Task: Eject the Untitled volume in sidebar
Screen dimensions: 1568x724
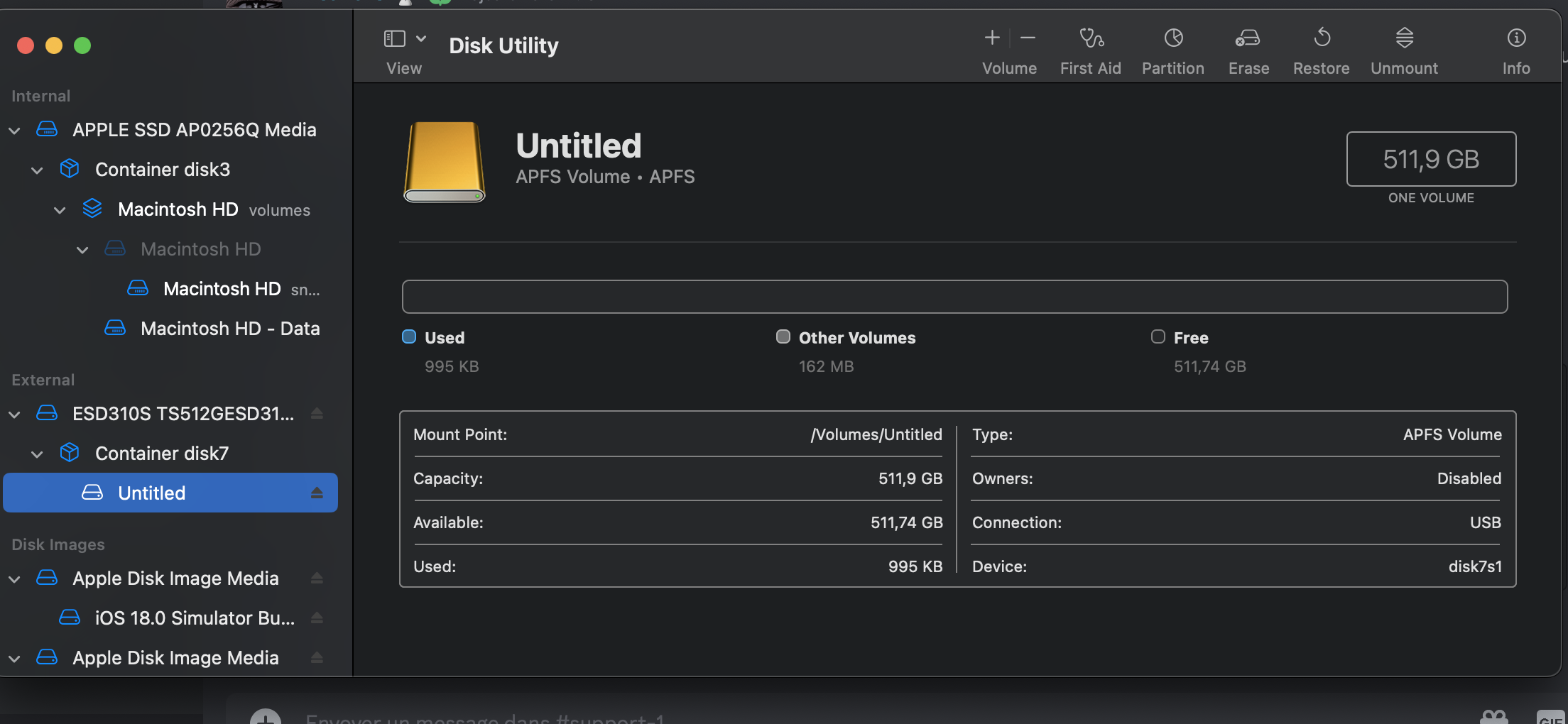Action: (x=317, y=493)
